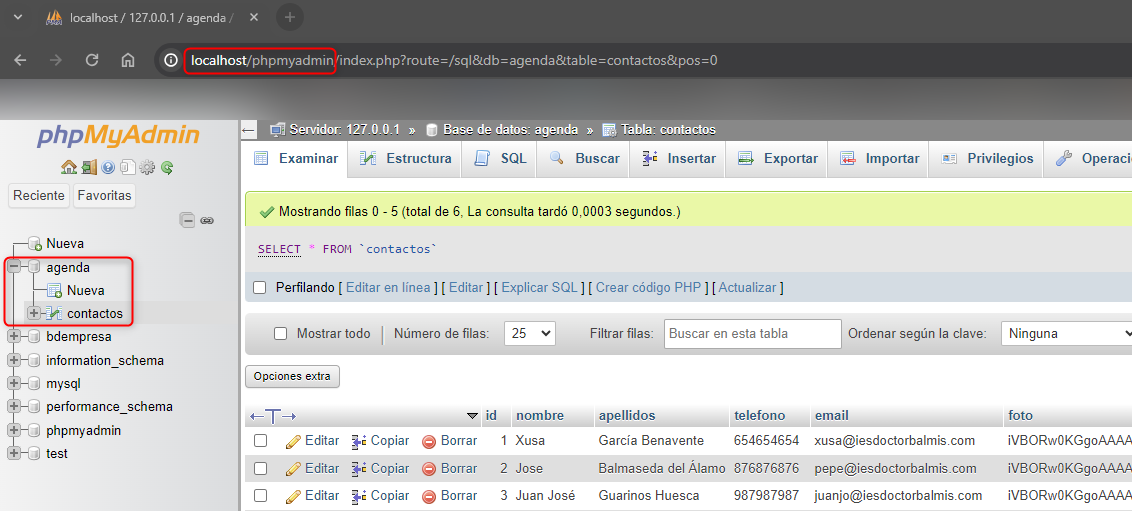Screen dimensions: 1132x511
Task: Check the Mostrar todo checkbox
Action: (281, 334)
